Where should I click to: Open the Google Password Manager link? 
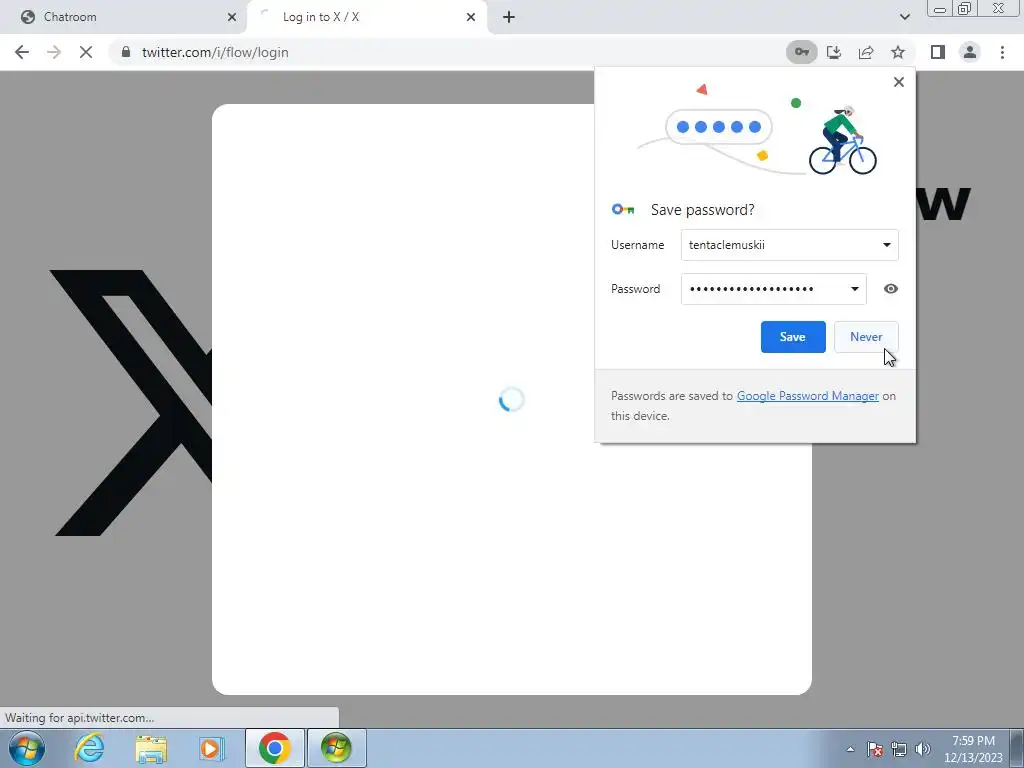(808, 396)
